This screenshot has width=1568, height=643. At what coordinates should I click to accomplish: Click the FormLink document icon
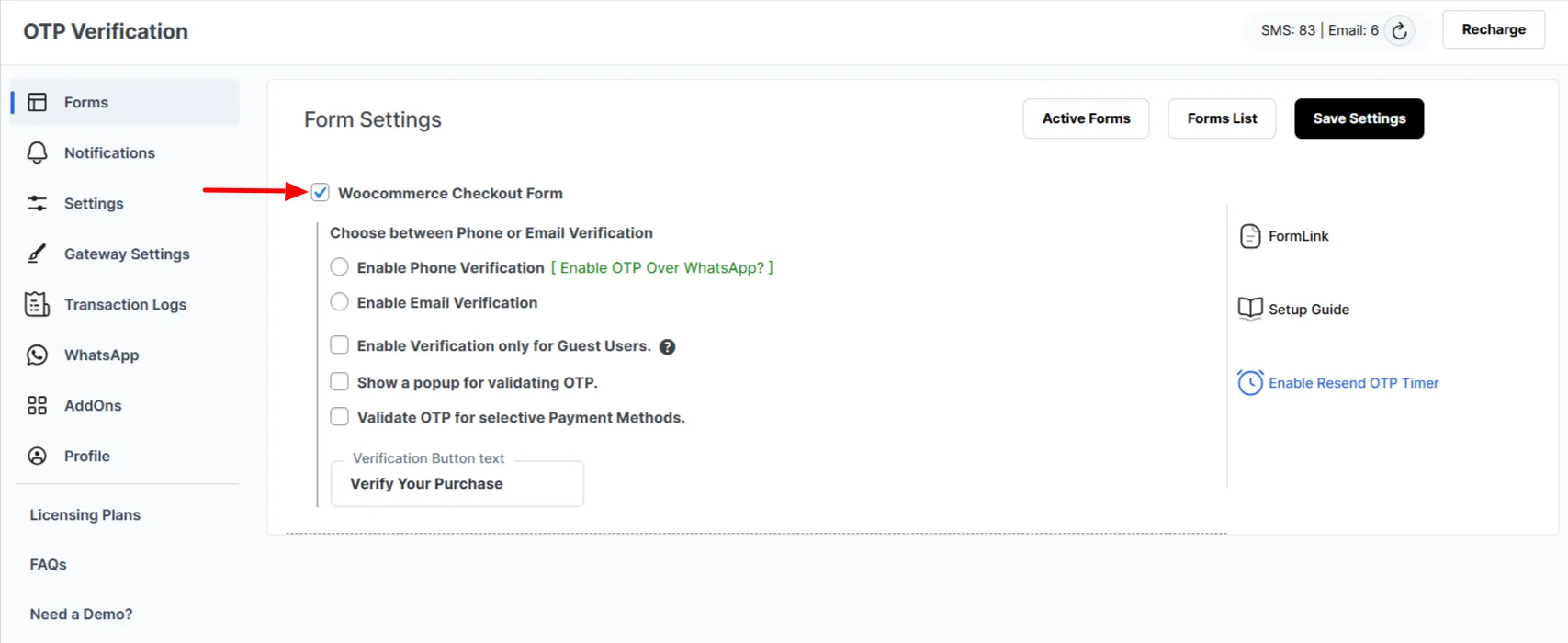tap(1250, 236)
